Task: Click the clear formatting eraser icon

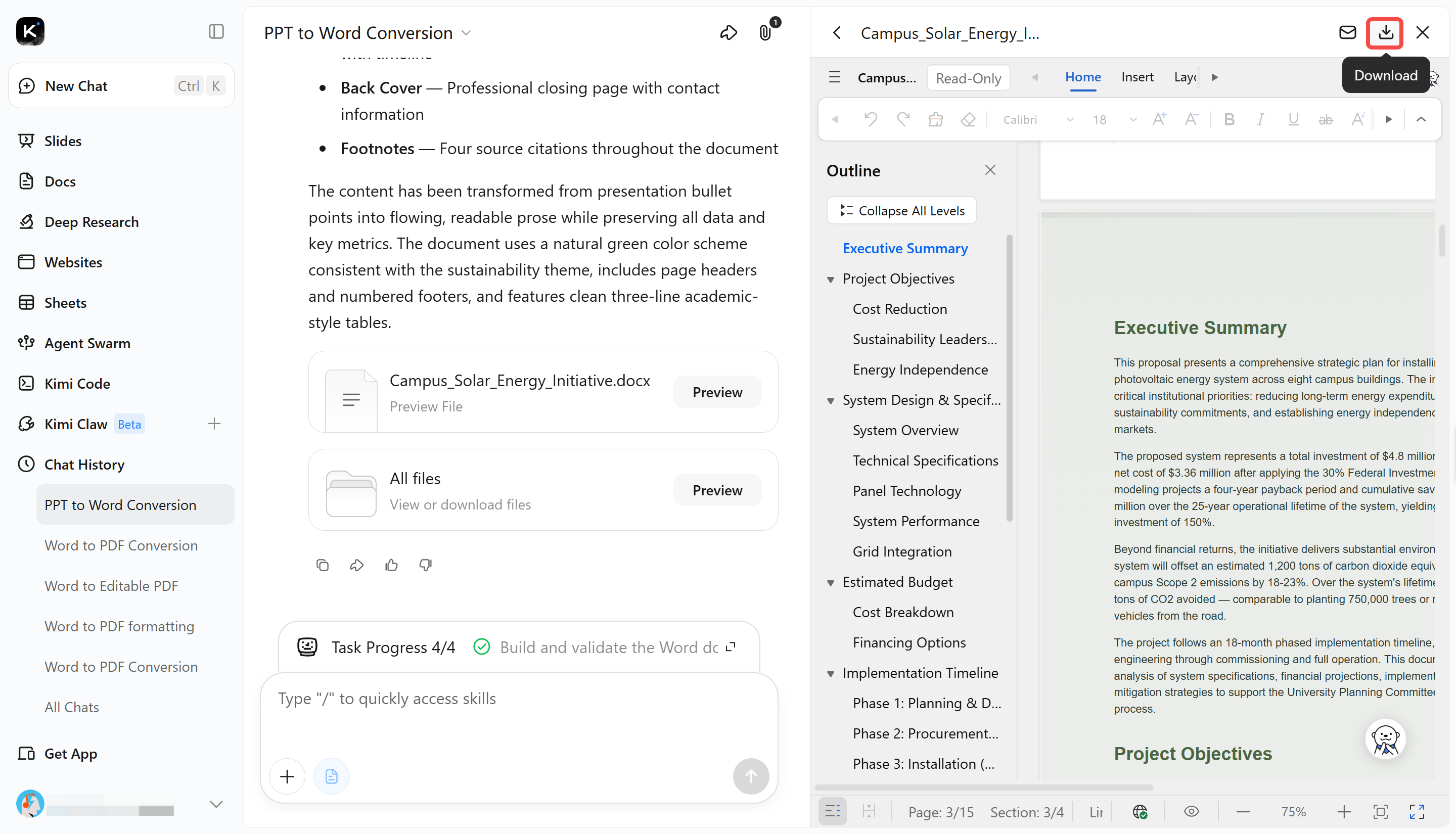Action: coord(968,119)
